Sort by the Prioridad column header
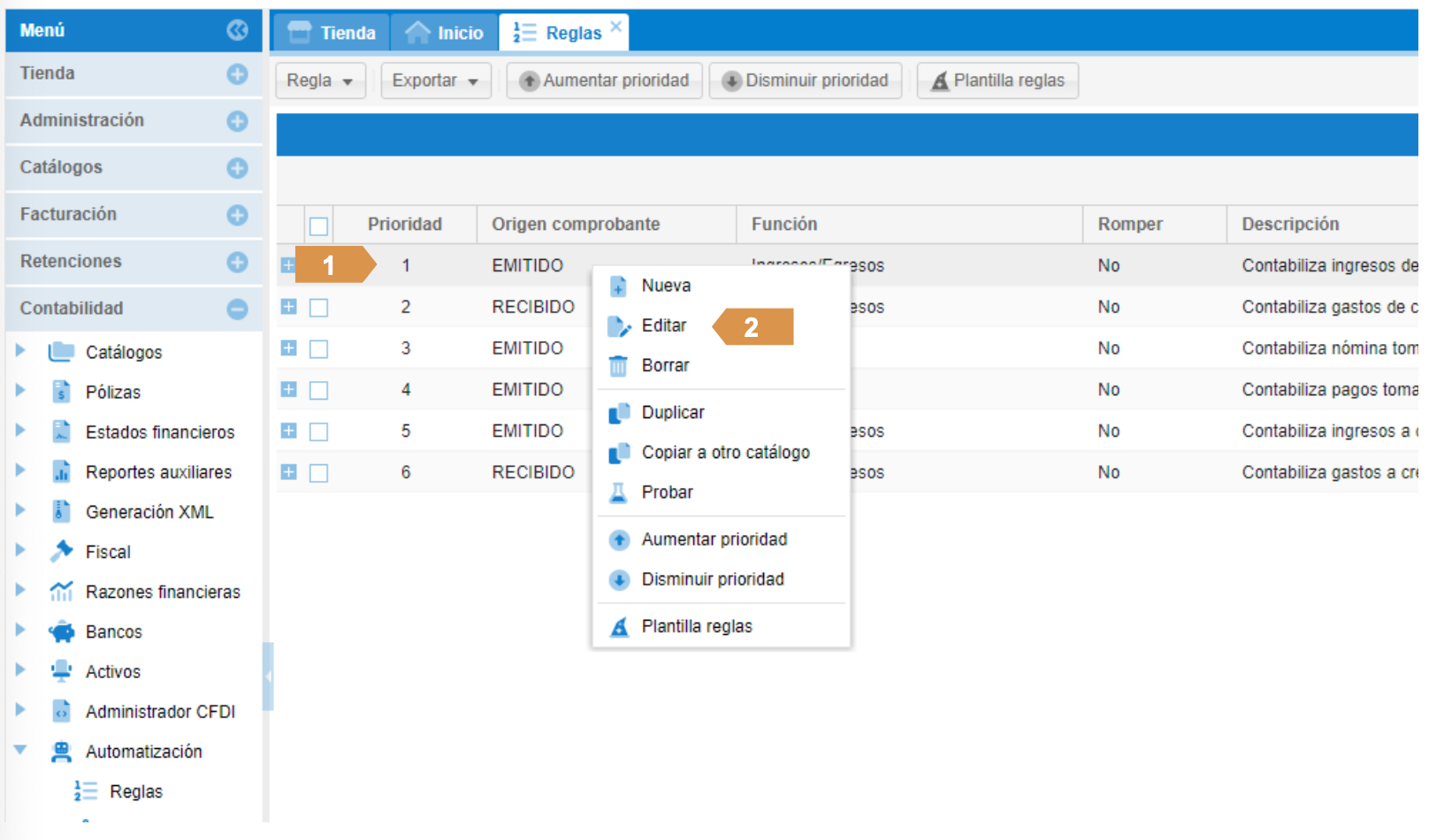 pyautogui.click(x=404, y=225)
